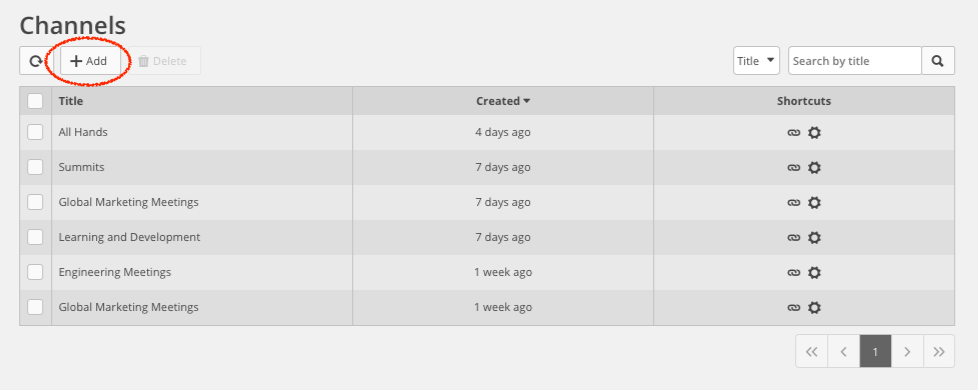Viewport: 978px width, 390px height.
Task: Open settings gear for Engineering Meetings
Action: 814,272
